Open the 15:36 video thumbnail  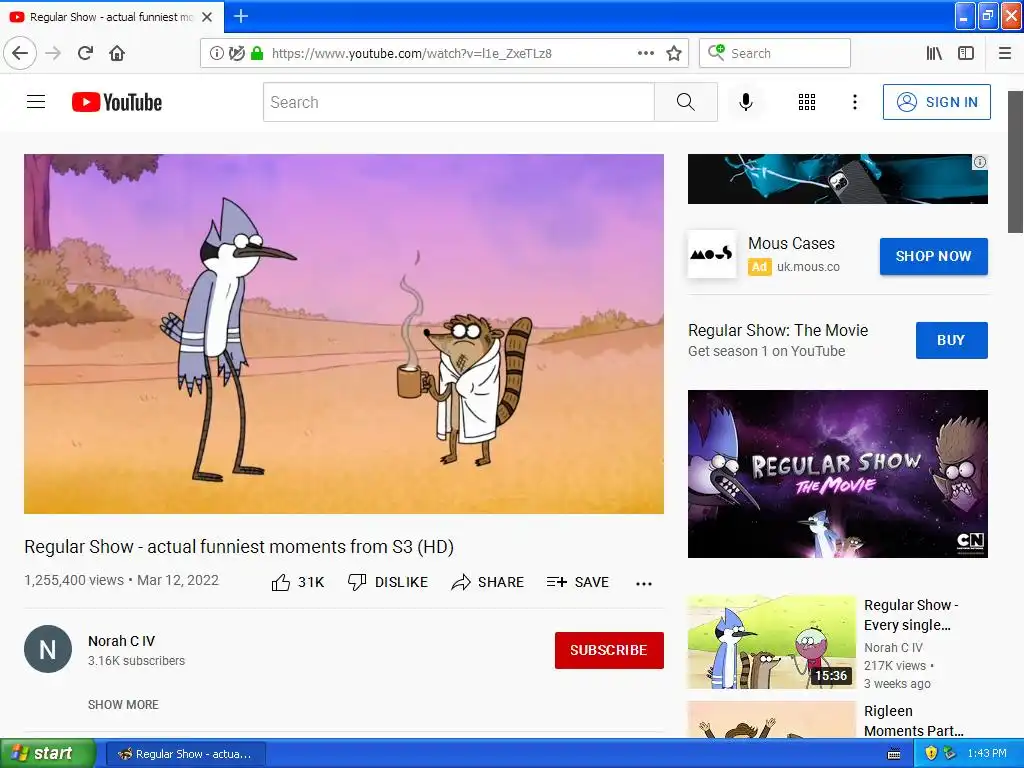pyautogui.click(x=771, y=642)
